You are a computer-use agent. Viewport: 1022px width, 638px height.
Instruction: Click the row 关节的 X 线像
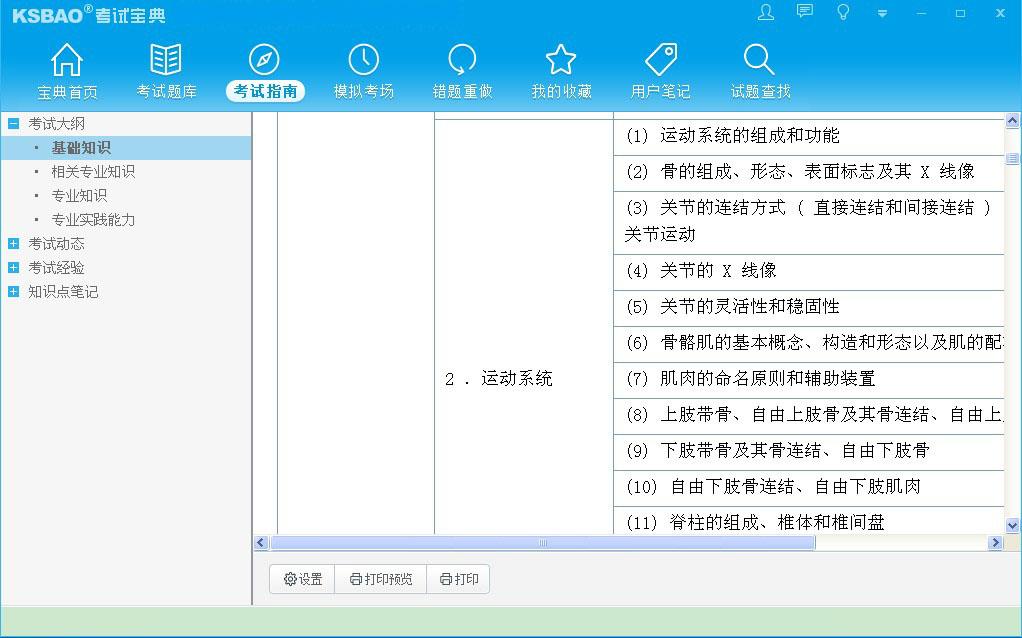[808, 272]
